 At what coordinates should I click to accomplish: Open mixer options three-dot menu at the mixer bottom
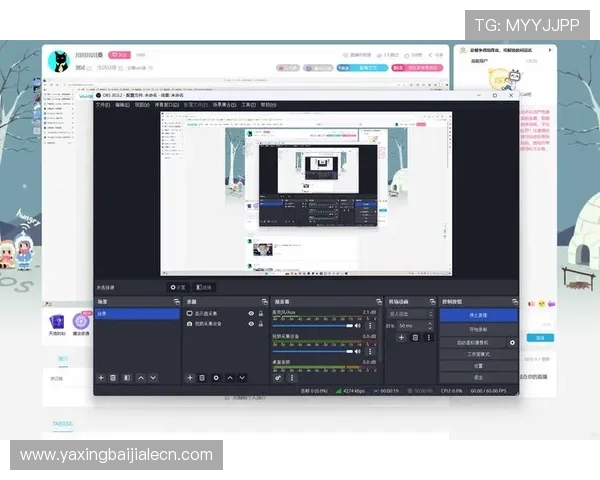(x=292, y=378)
